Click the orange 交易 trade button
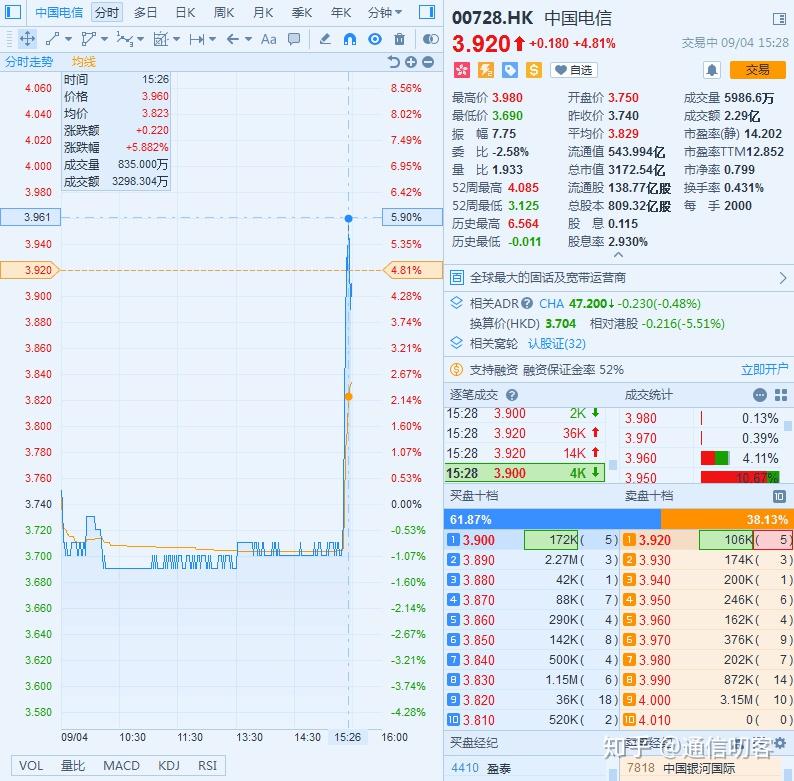 pos(758,70)
